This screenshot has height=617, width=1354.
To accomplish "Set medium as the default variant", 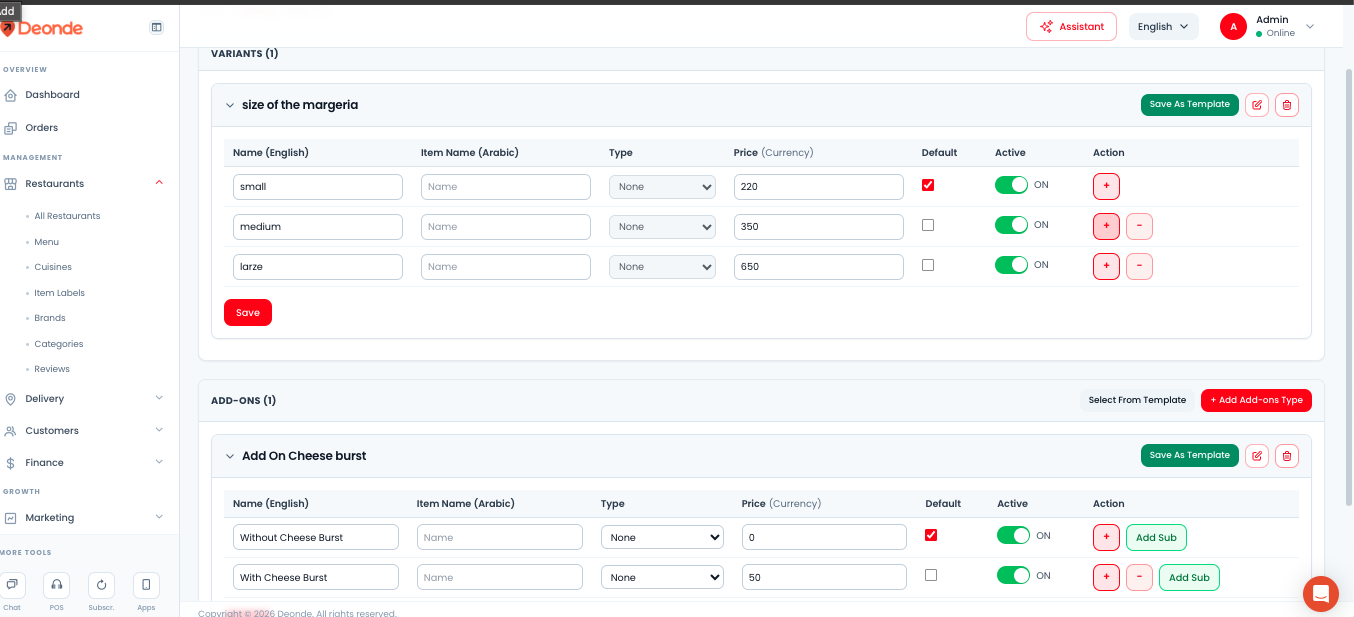I will [928, 225].
